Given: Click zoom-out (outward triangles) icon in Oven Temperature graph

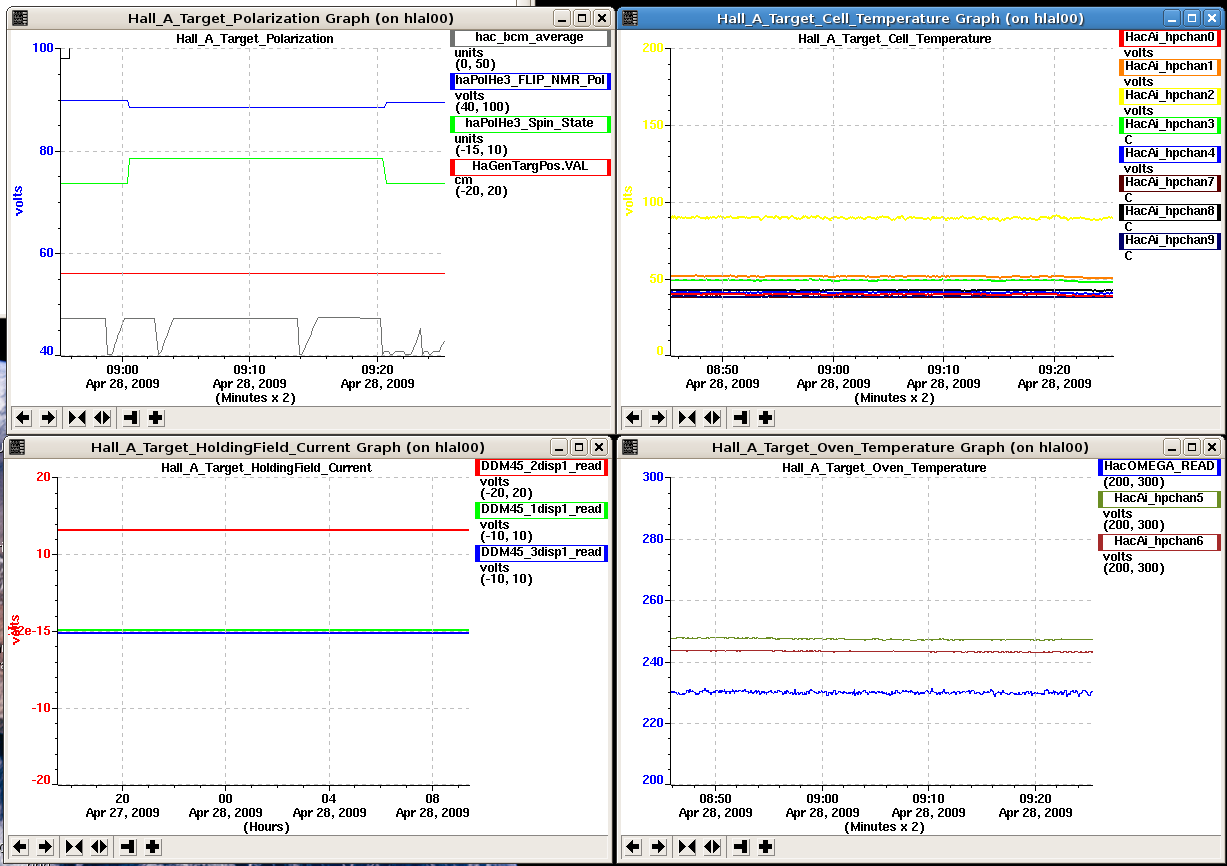Looking at the screenshot, I should coord(712,847).
